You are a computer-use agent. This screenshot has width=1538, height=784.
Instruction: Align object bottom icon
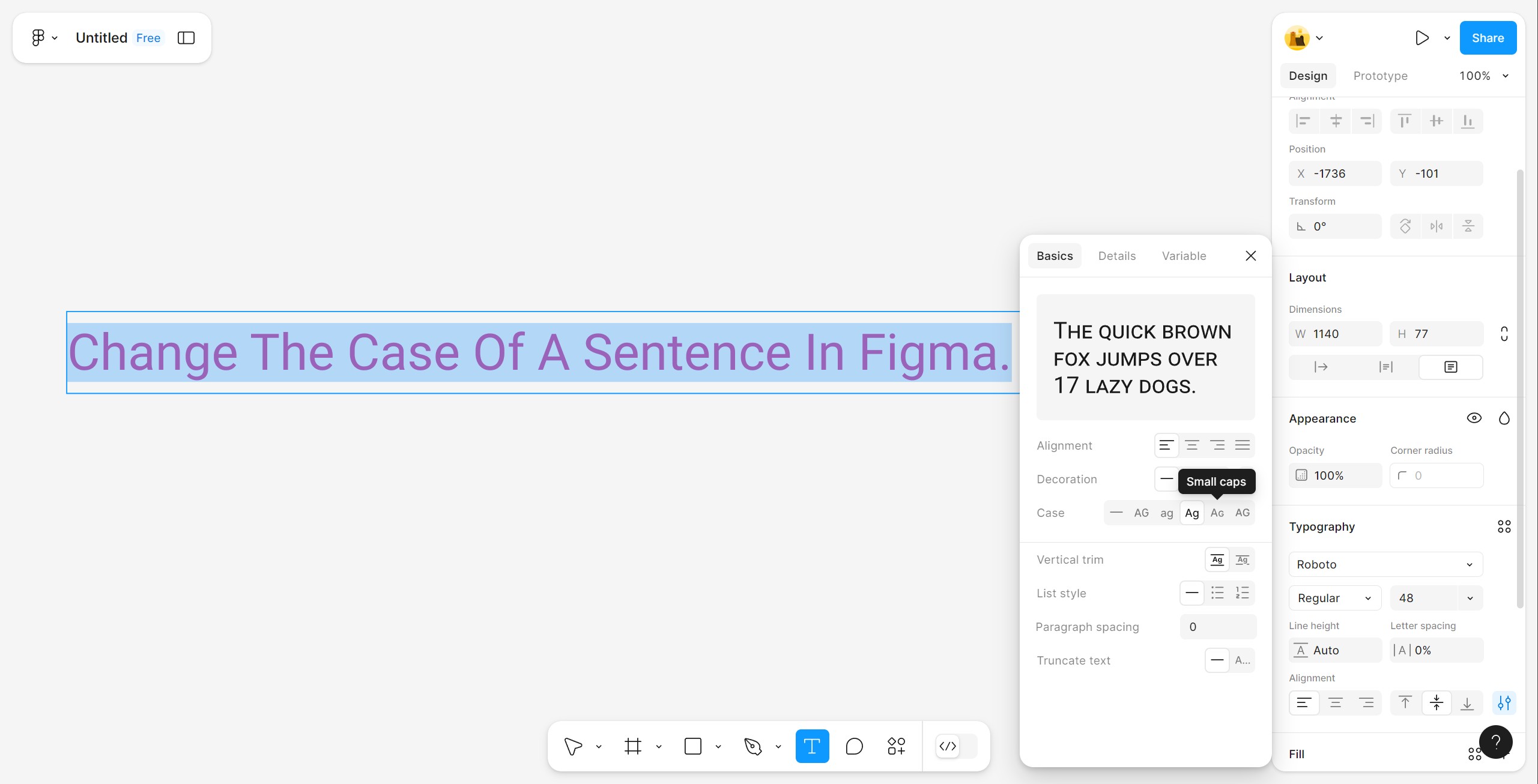point(1468,121)
